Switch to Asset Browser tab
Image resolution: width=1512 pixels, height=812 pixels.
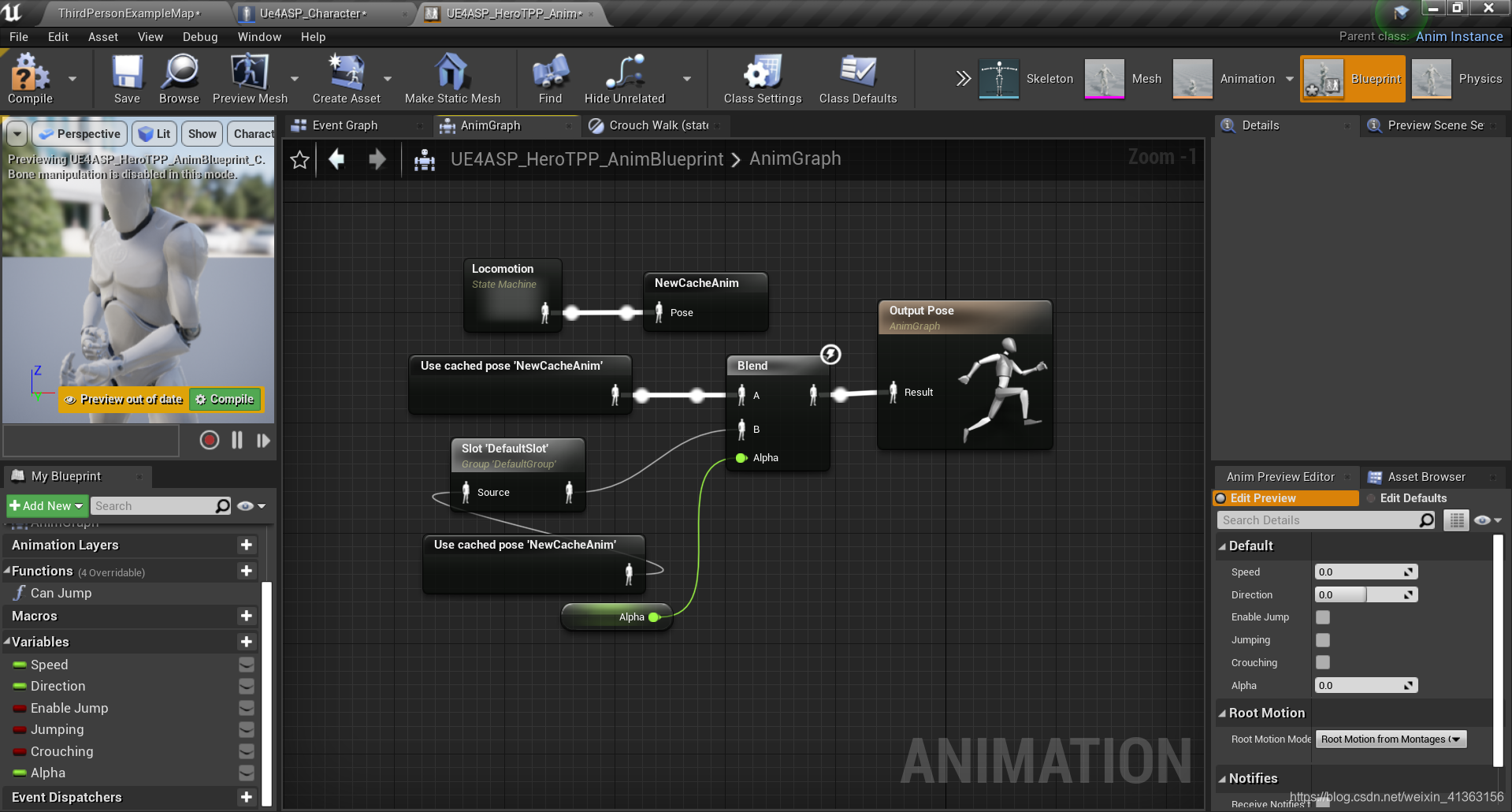[x=1426, y=477]
